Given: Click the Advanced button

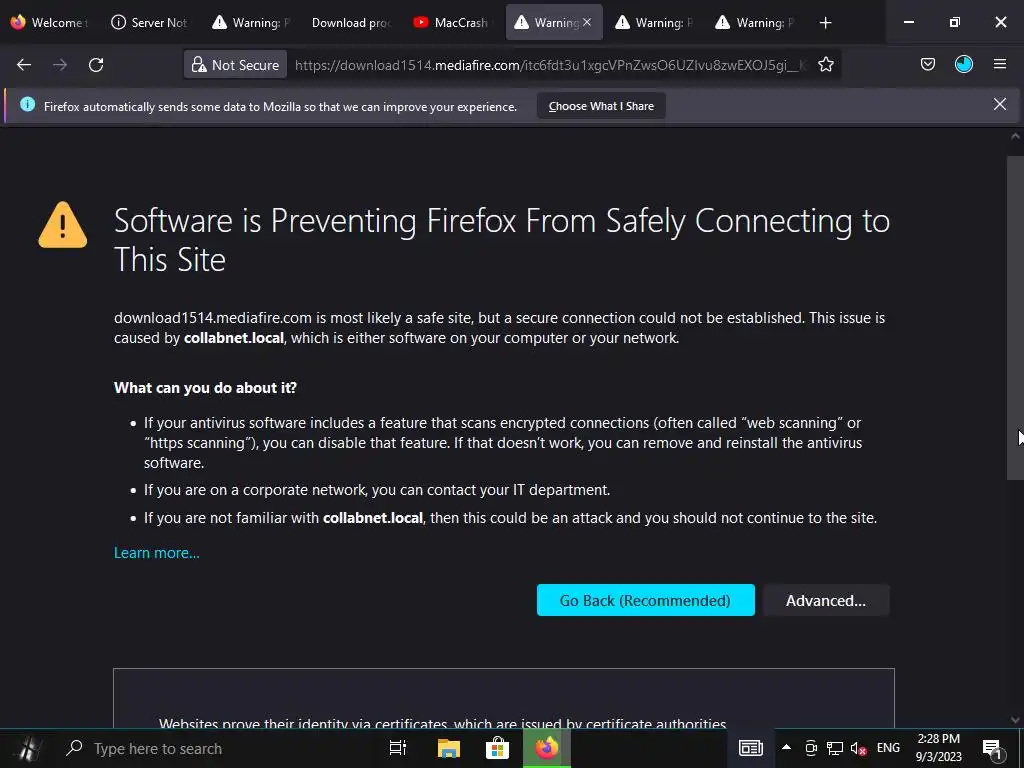Looking at the screenshot, I should click(x=825, y=600).
